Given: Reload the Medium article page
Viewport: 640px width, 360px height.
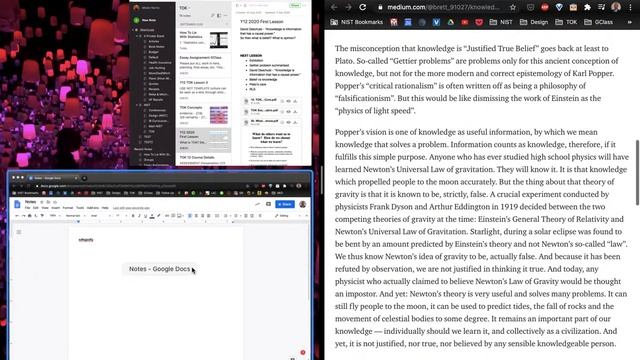Looking at the screenshot, I should point(362,7).
